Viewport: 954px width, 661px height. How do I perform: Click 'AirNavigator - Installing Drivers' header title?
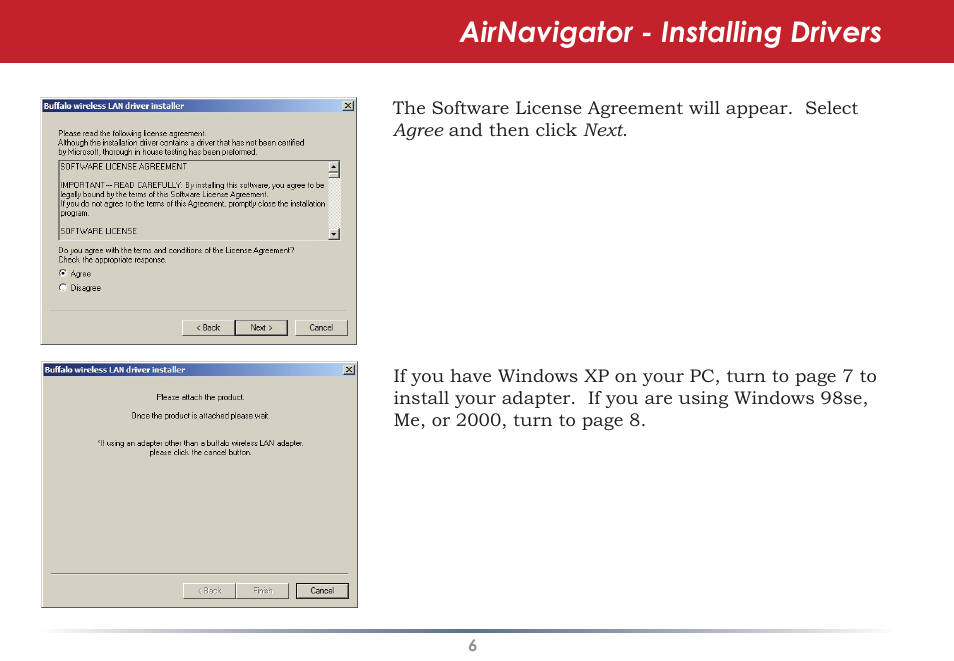[x=670, y=32]
